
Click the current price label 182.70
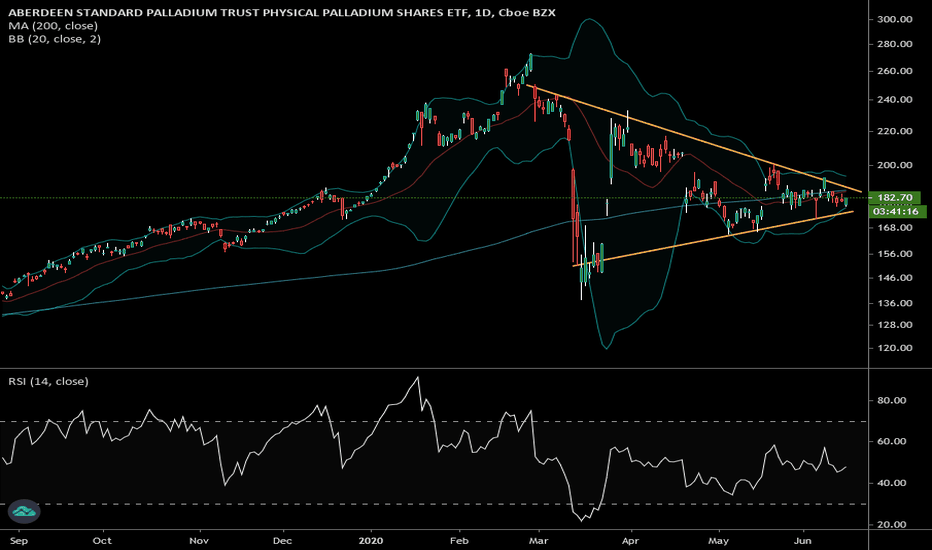pyautogui.click(x=895, y=197)
